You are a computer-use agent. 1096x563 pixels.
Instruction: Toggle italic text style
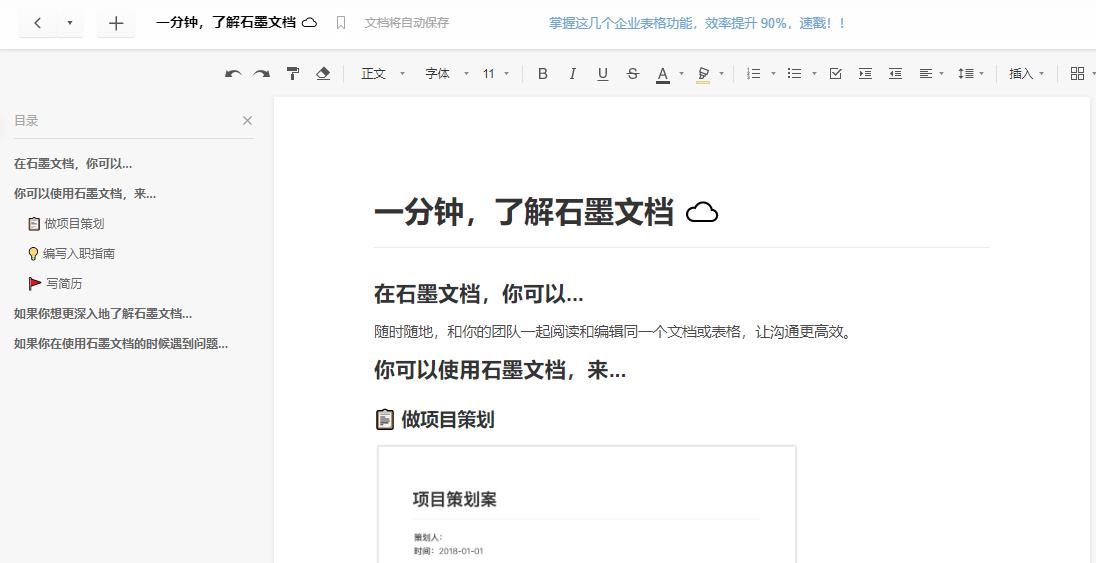pos(572,74)
